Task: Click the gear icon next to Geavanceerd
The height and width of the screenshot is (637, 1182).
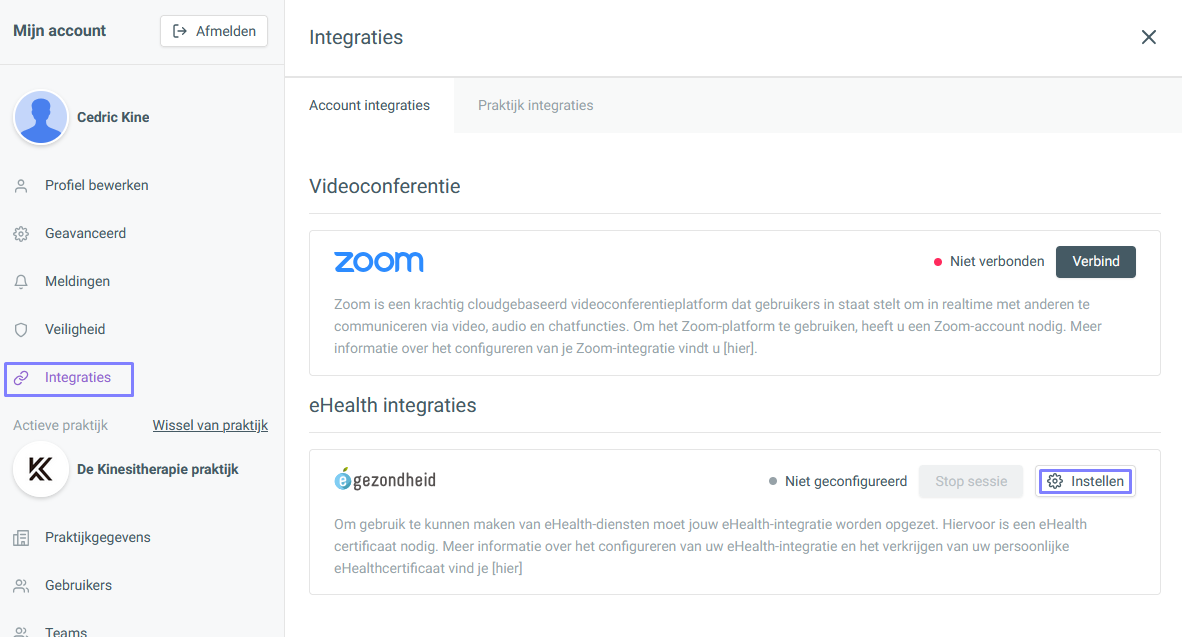Action: click(21, 234)
